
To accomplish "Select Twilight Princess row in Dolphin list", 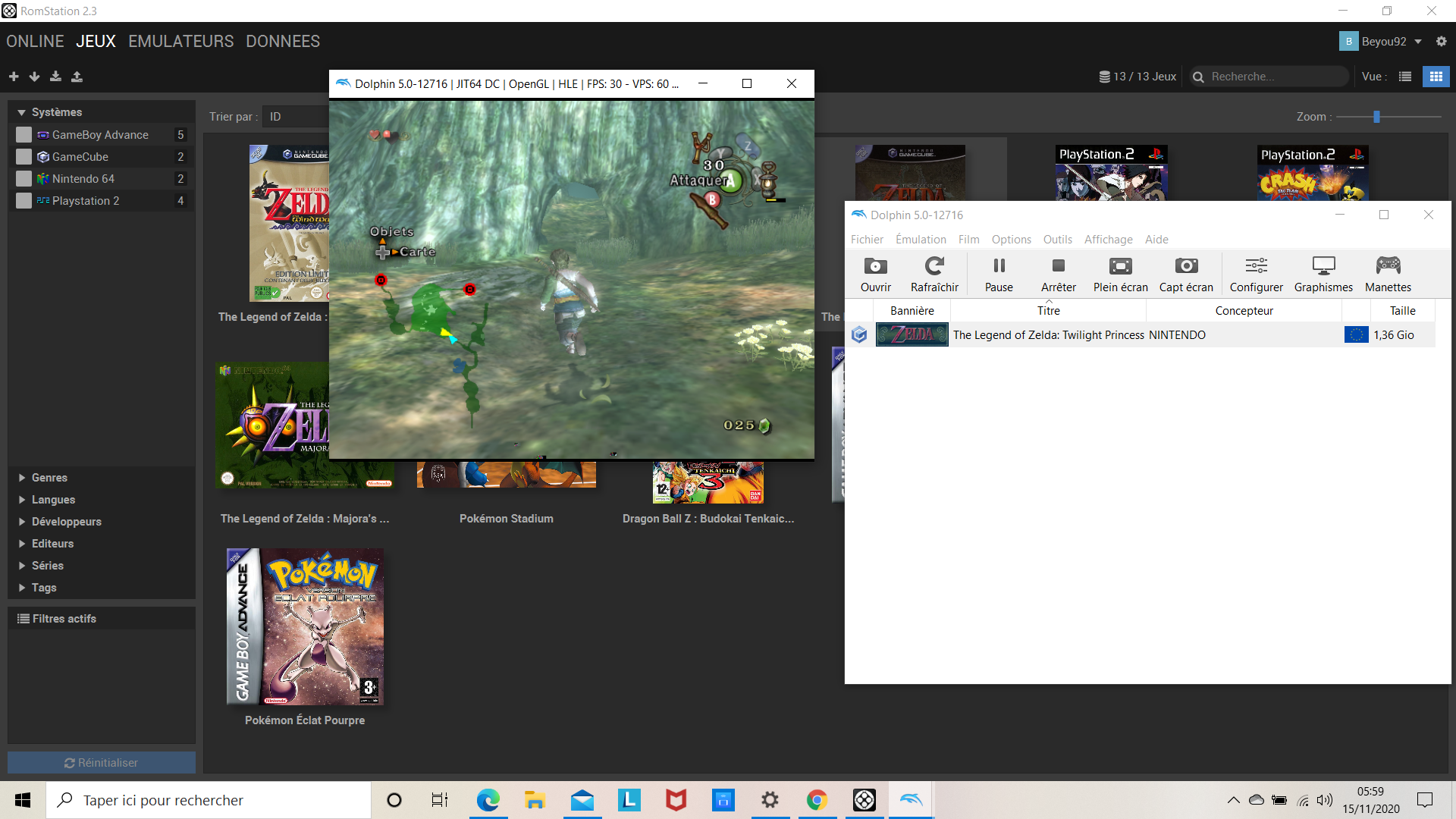I will 1140,334.
